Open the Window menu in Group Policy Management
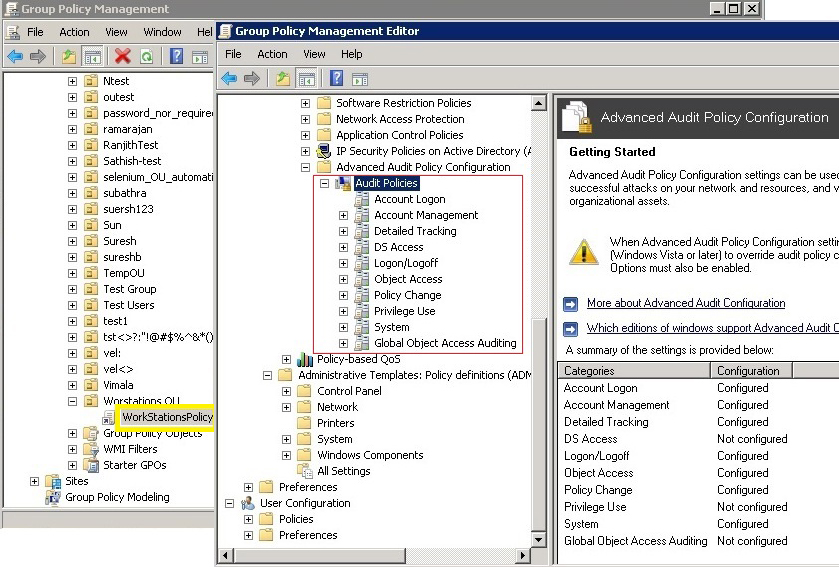 162,32
